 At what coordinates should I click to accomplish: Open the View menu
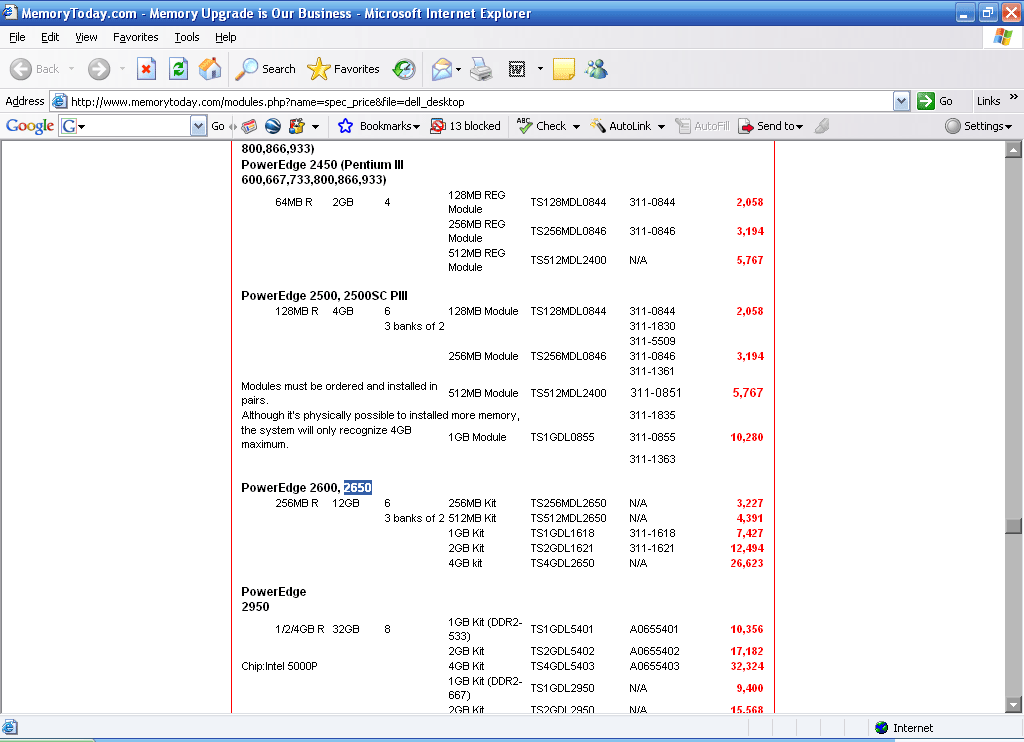click(86, 37)
